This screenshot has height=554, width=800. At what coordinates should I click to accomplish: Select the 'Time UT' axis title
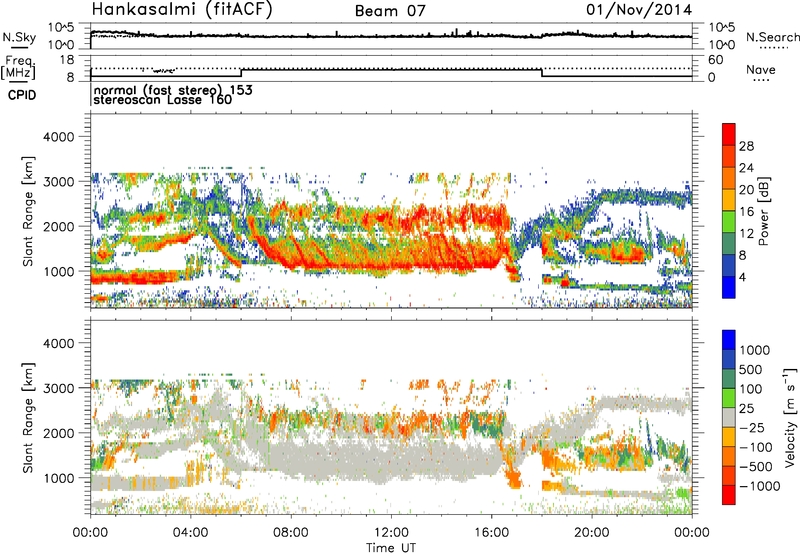391,548
